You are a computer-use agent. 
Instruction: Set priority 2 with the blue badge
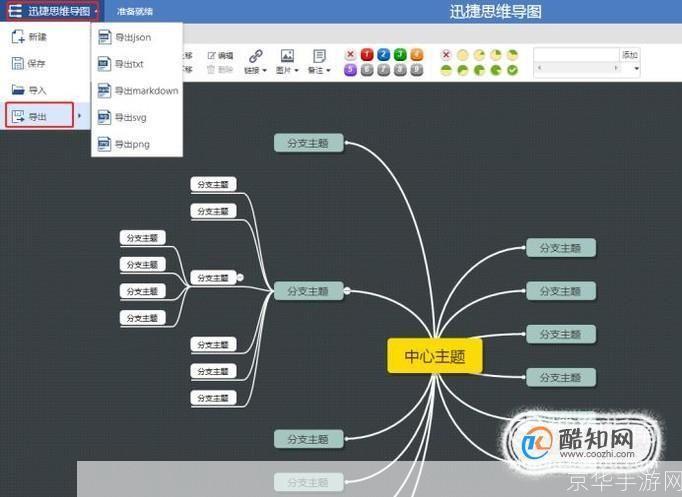click(384, 55)
